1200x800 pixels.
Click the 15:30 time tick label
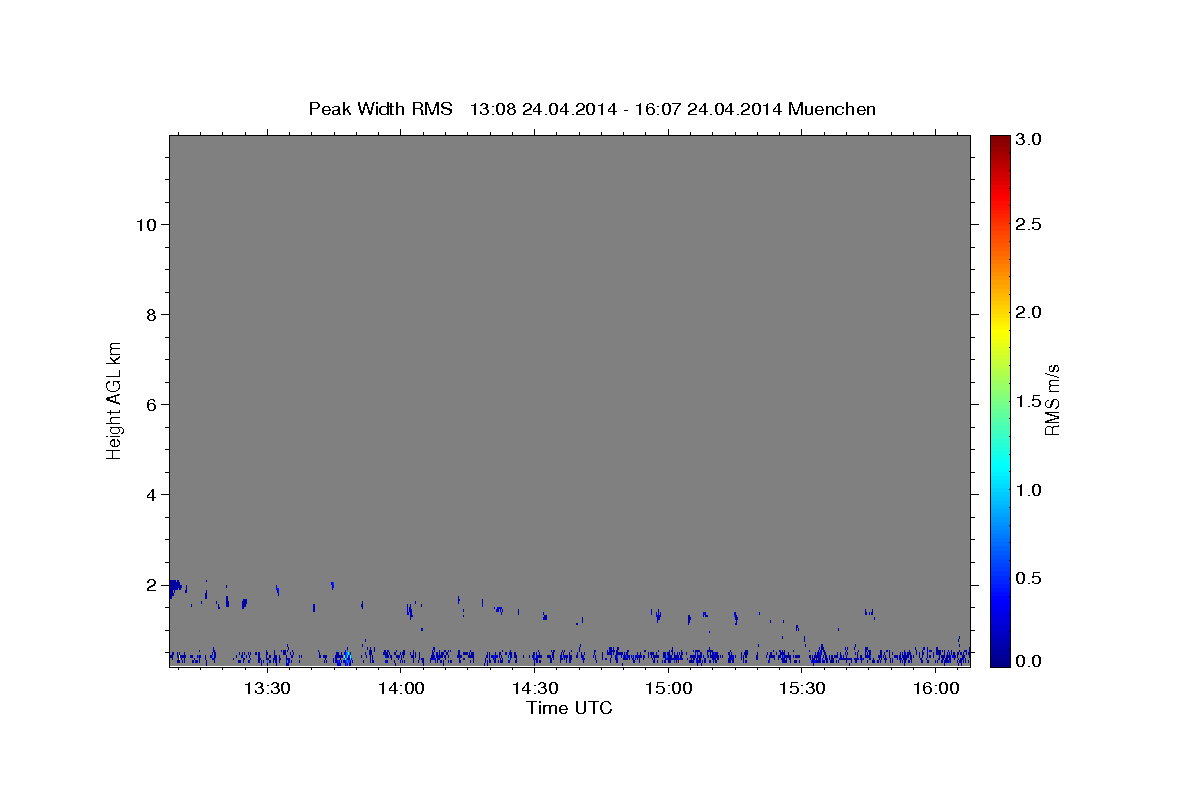pos(802,689)
